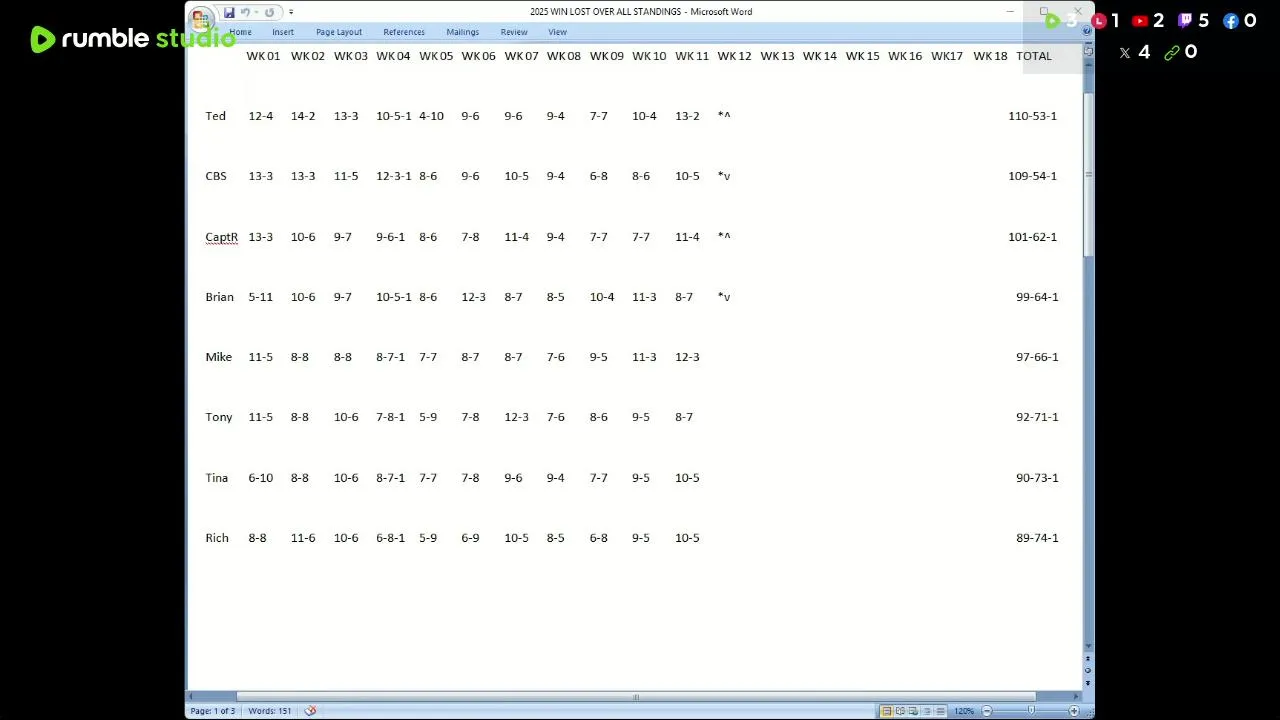The height and width of the screenshot is (720, 1280).
Task: Click the Rumble Studio logo
Action: point(133,39)
